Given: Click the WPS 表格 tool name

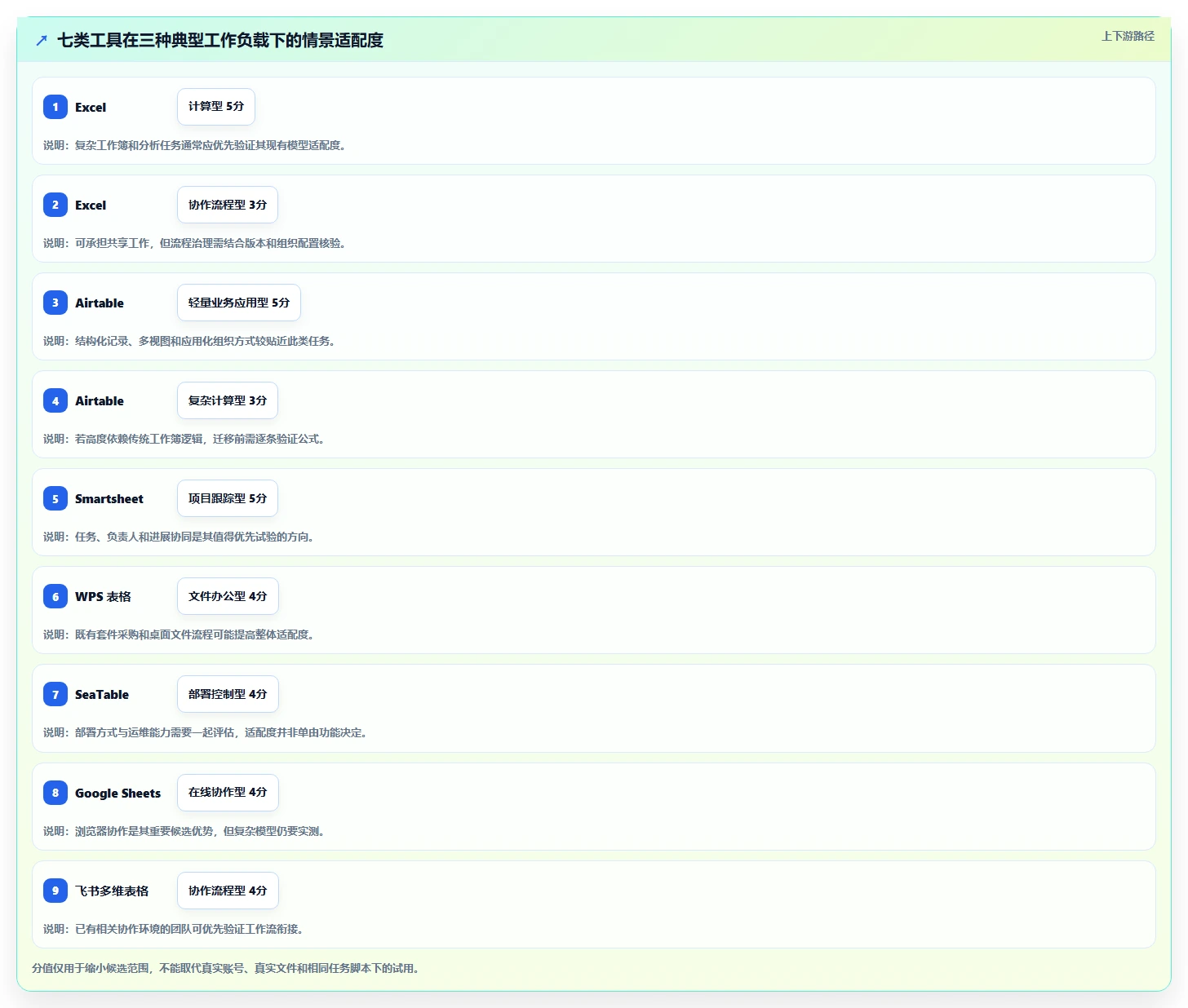Looking at the screenshot, I should [x=103, y=596].
